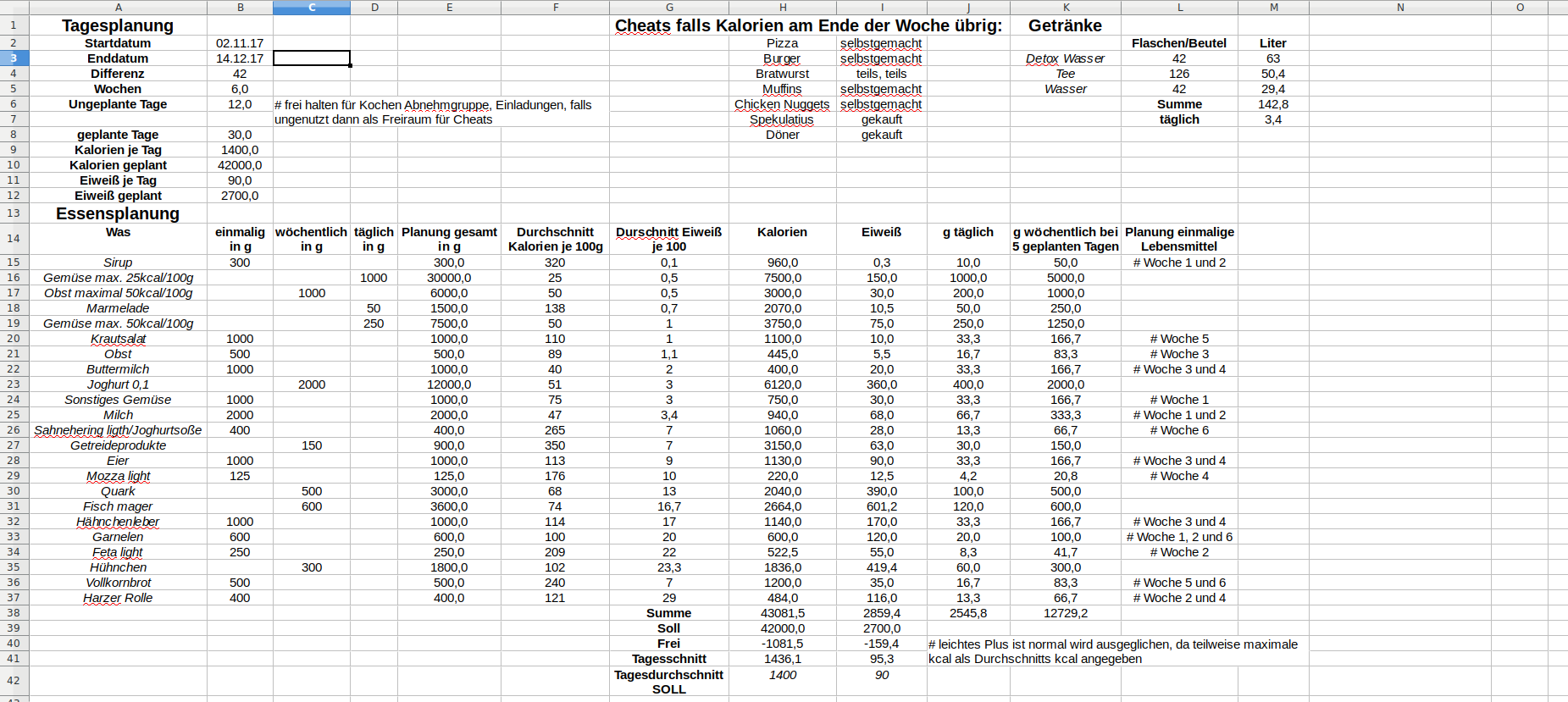This screenshot has height=702, width=1568.
Task: Select the column A header
Action: (118, 8)
